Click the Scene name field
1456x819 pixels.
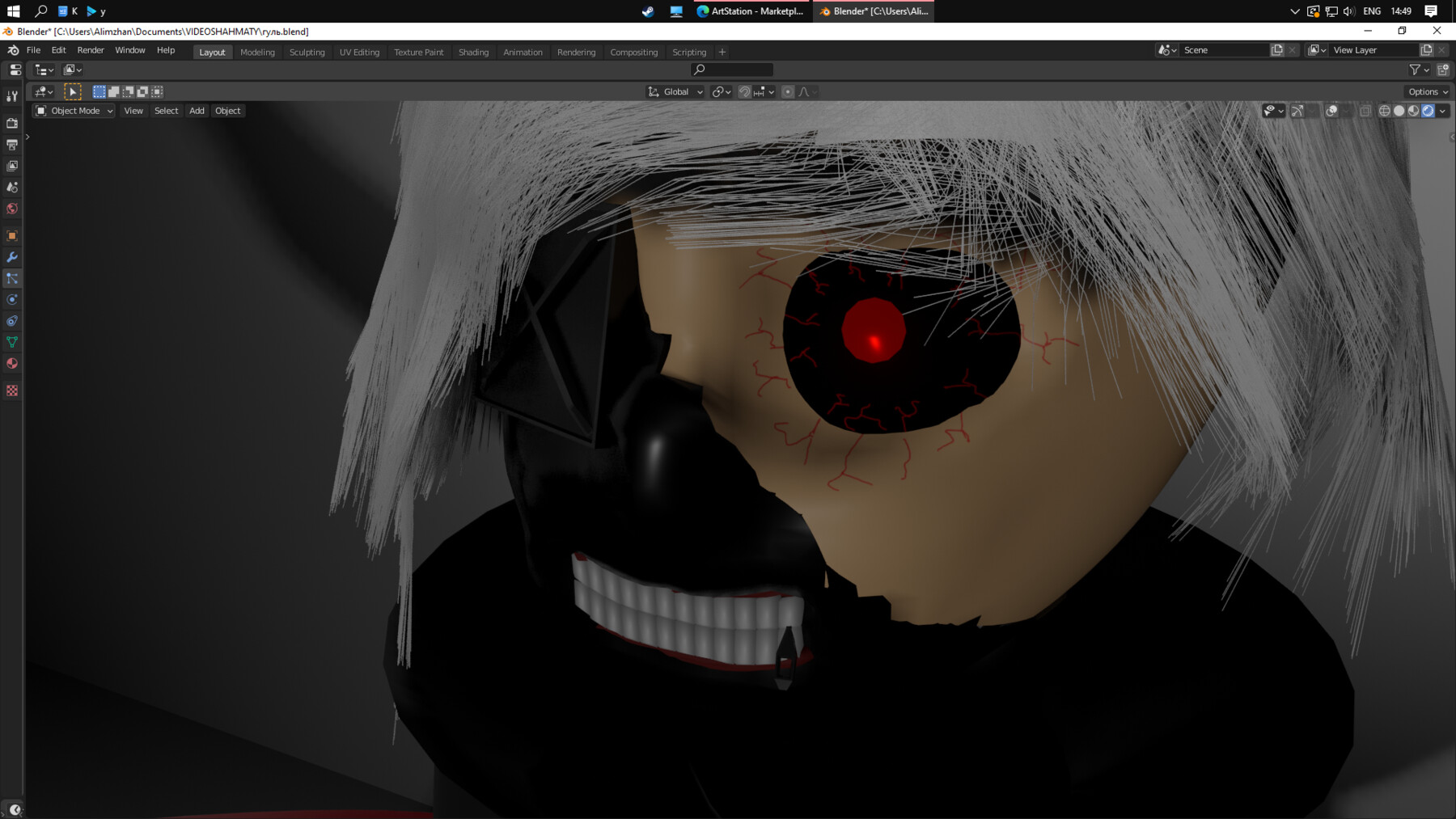click(1224, 50)
